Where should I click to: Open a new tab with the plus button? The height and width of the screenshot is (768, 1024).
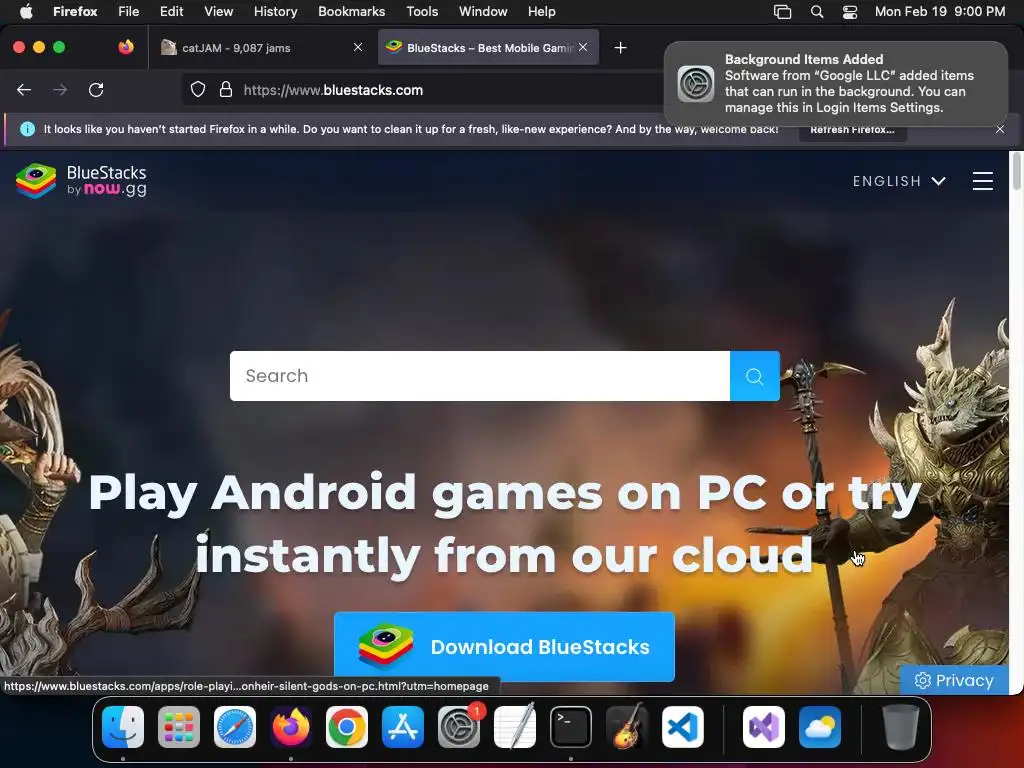click(x=620, y=48)
